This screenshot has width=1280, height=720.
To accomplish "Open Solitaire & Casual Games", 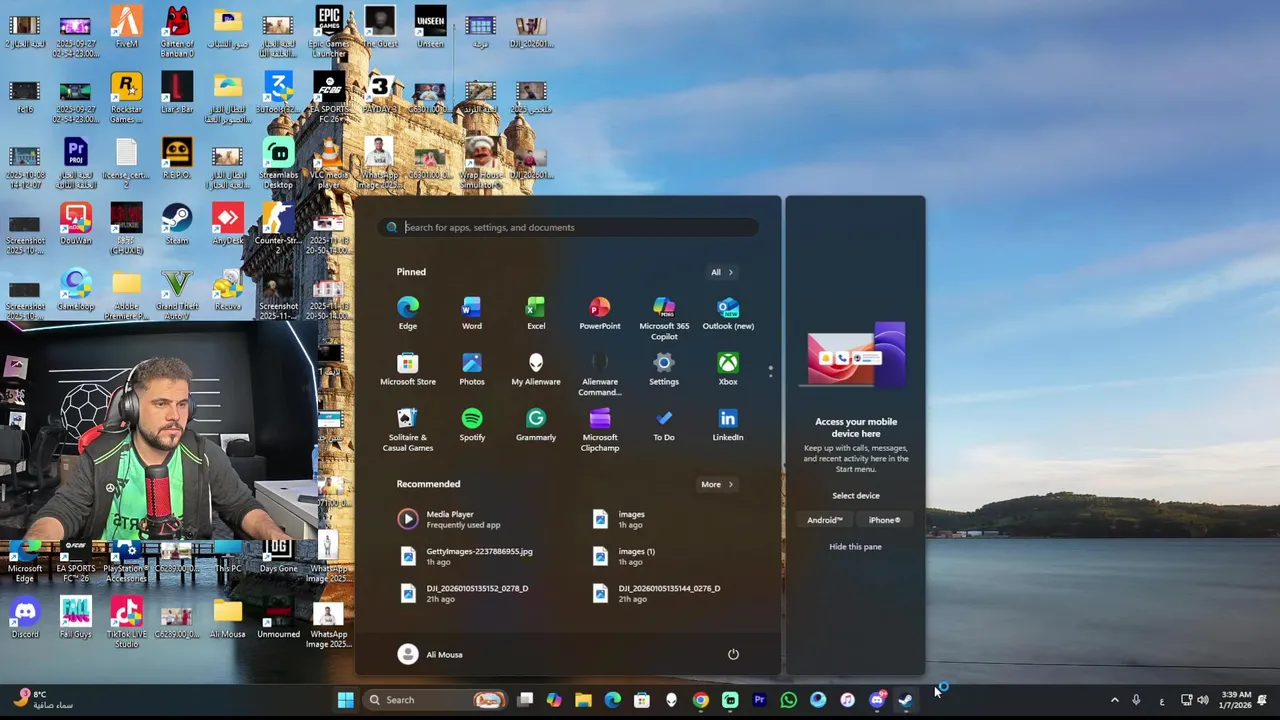I will point(408,430).
